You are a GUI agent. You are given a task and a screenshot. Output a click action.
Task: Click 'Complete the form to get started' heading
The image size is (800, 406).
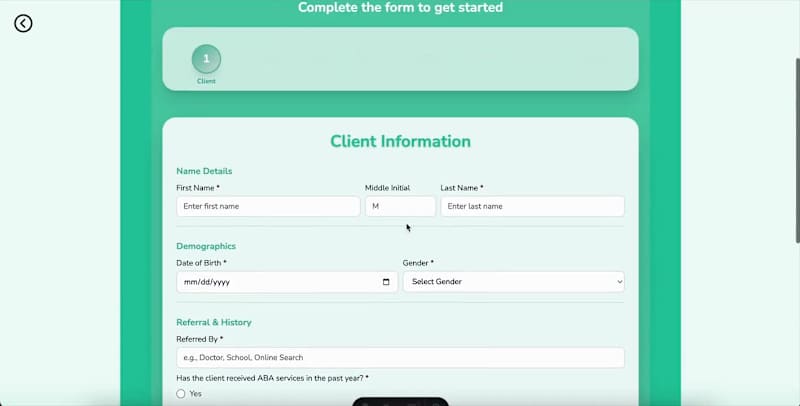(401, 7)
